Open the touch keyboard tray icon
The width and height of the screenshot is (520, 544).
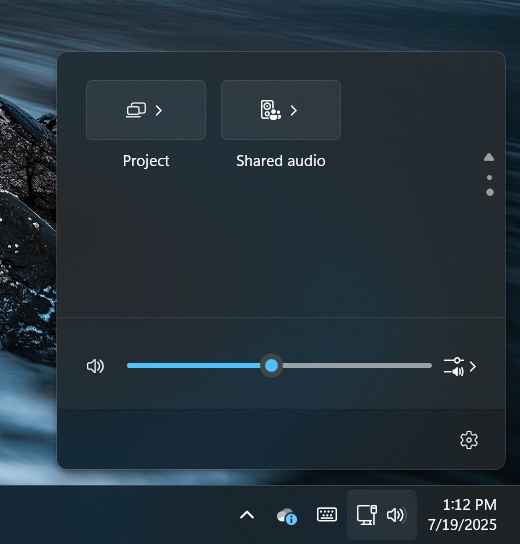point(327,514)
